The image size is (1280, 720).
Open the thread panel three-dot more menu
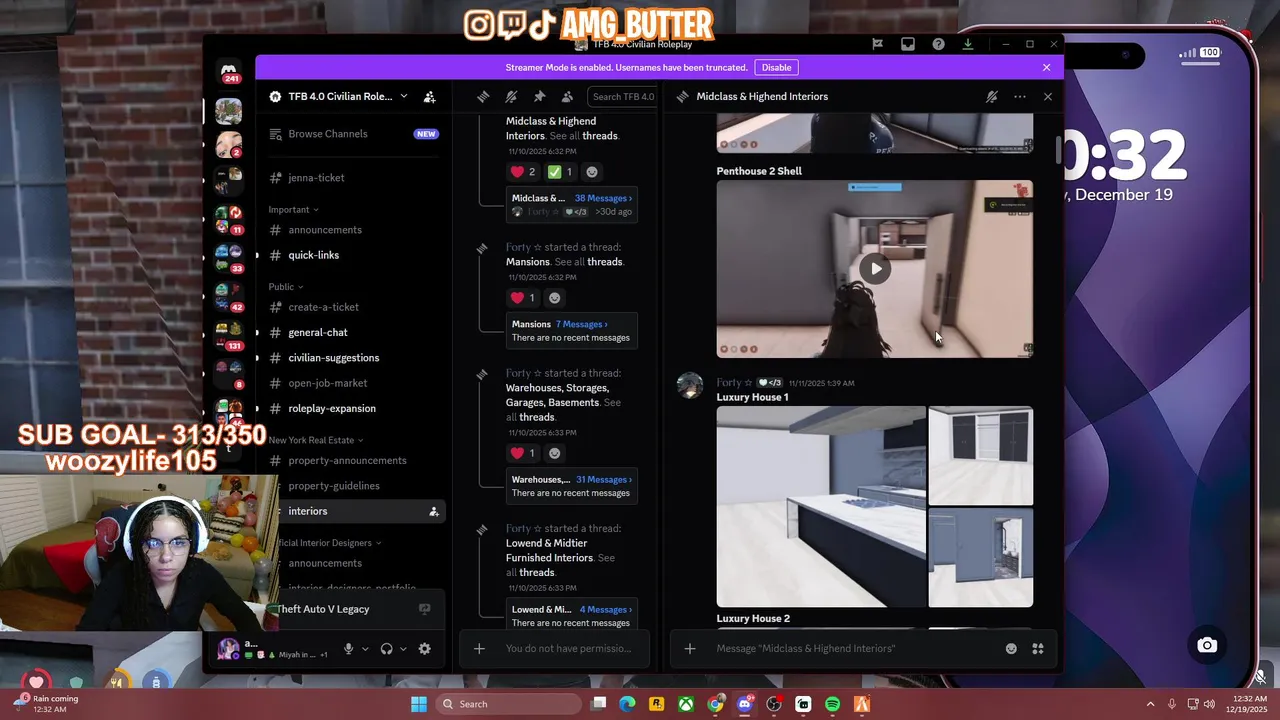coord(1019,97)
